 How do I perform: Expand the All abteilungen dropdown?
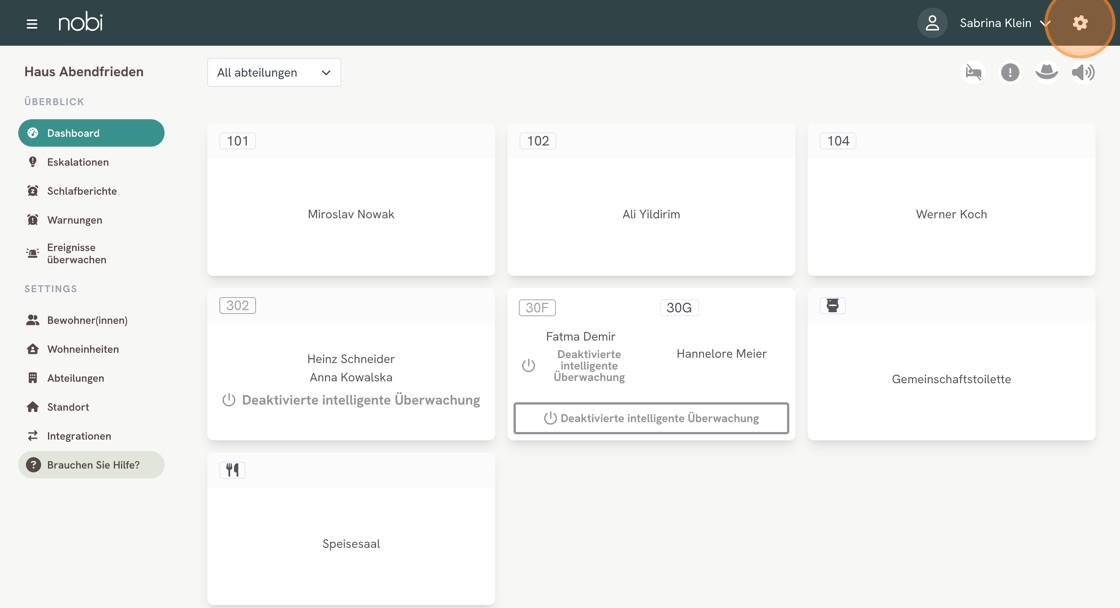point(274,72)
